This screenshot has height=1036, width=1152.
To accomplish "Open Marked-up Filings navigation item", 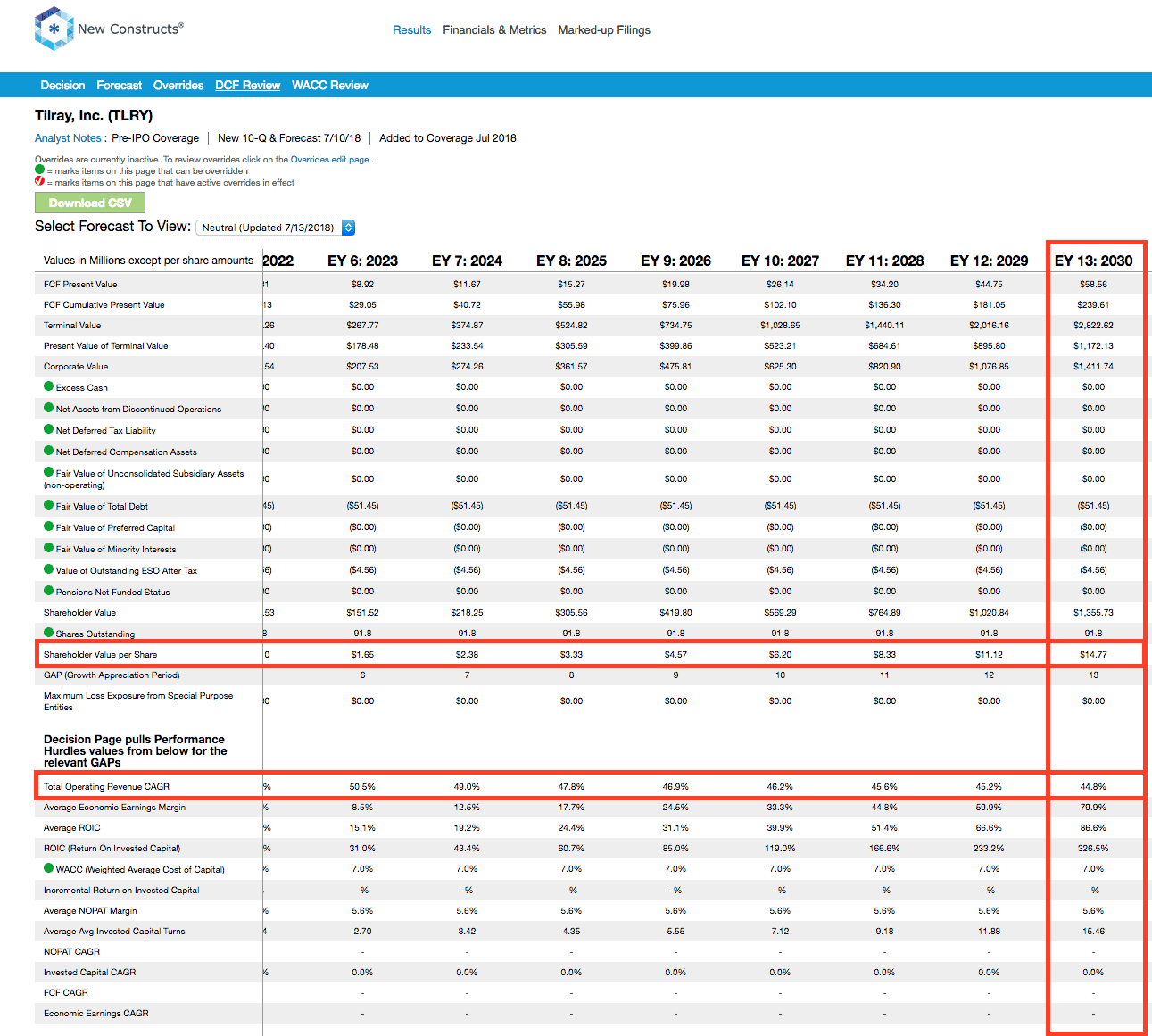I will [x=604, y=29].
